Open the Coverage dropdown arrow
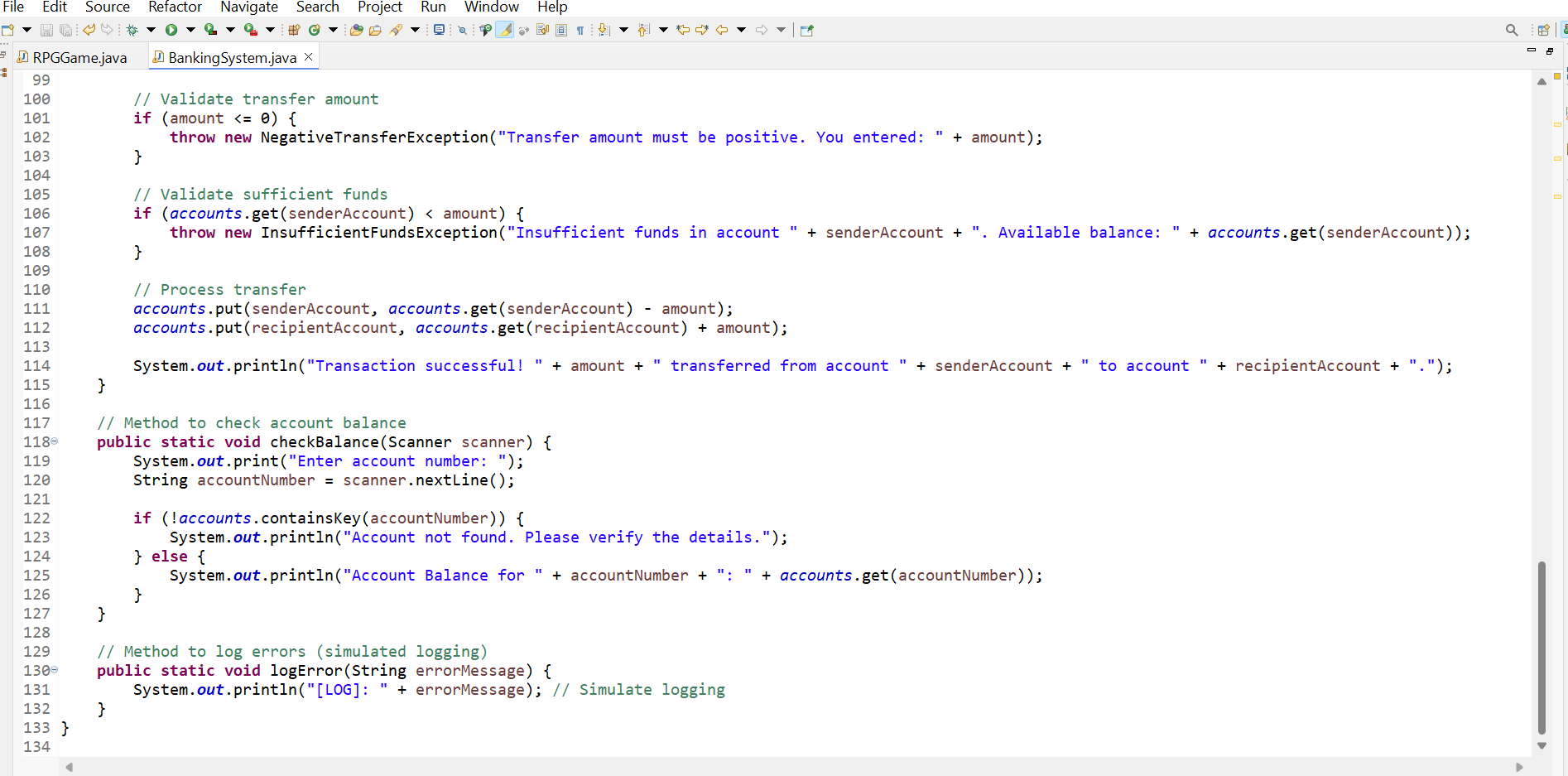Viewport: 1568px width, 776px height. point(230,30)
